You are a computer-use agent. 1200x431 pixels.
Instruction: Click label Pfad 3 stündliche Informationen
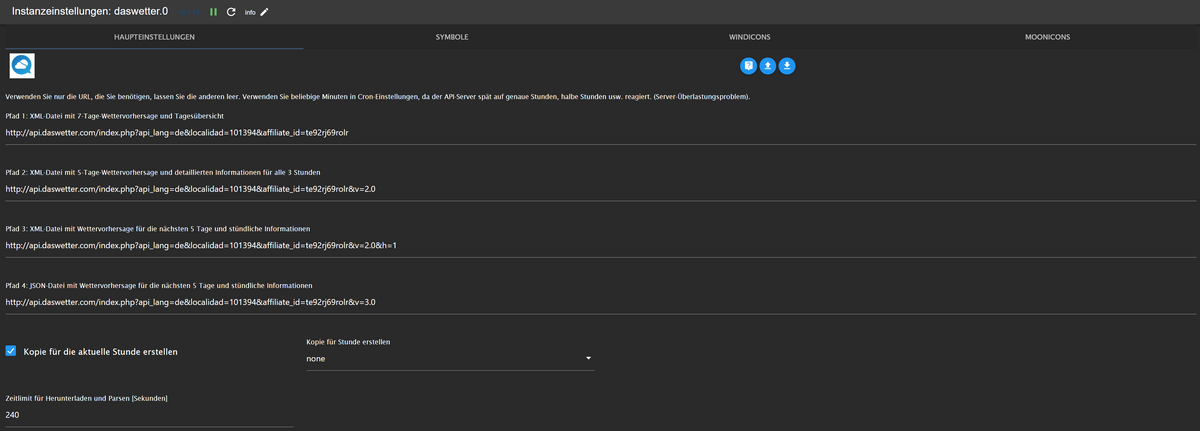(158, 229)
